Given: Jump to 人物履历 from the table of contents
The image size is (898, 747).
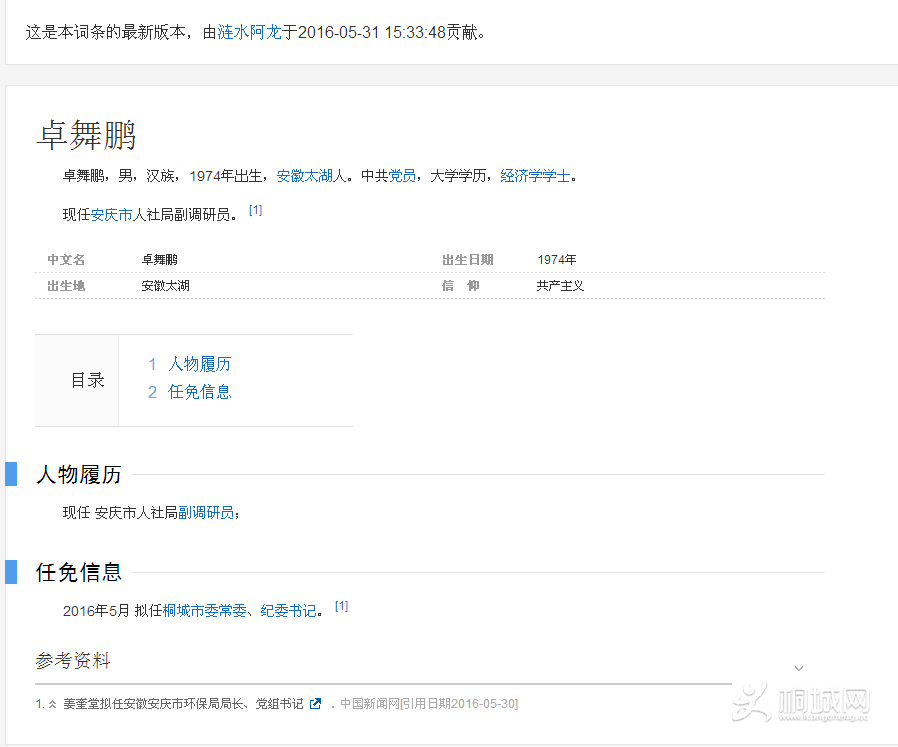Looking at the screenshot, I should pyautogui.click(x=199, y=364).
